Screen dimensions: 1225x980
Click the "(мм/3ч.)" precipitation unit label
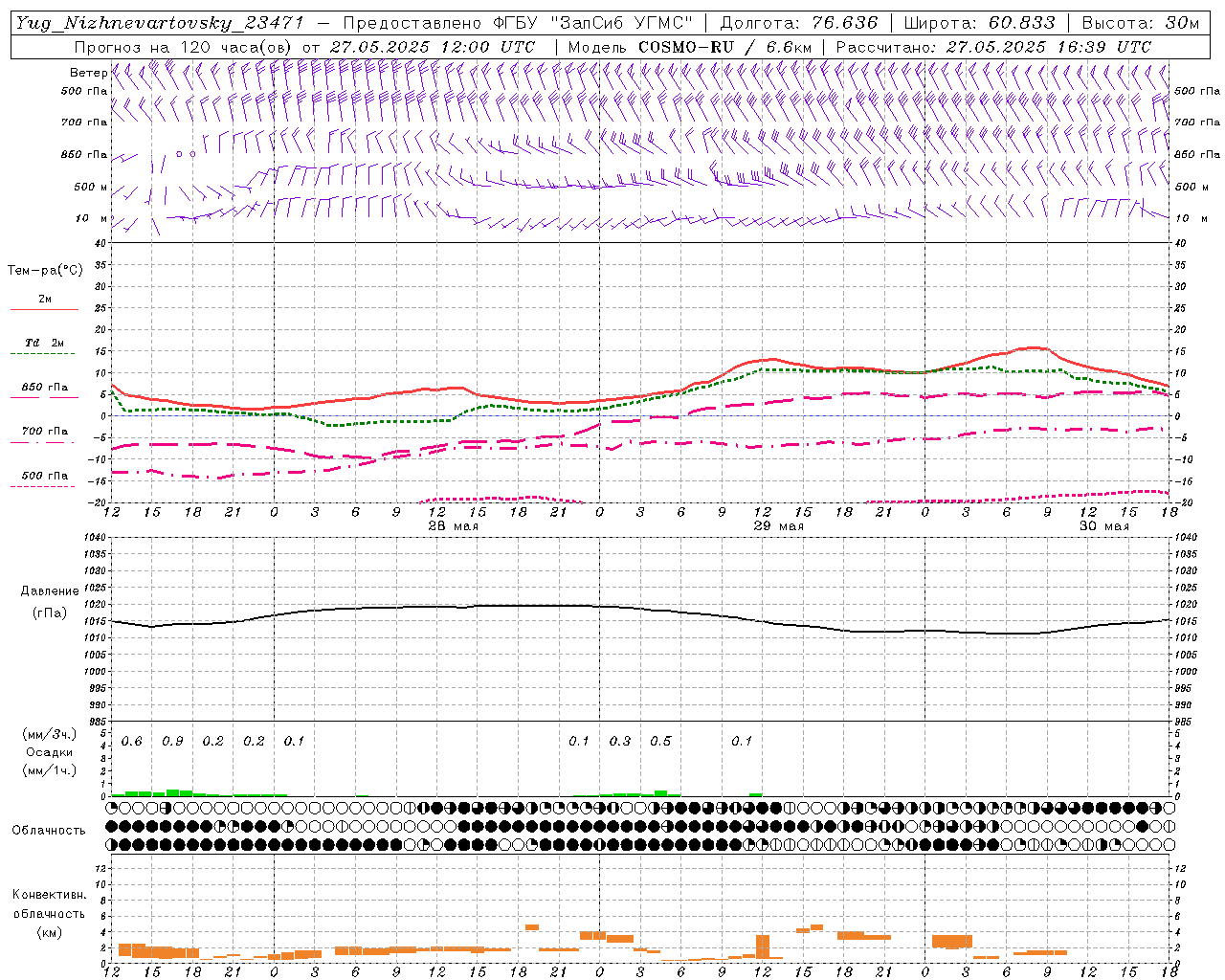(x=50, y=735)
